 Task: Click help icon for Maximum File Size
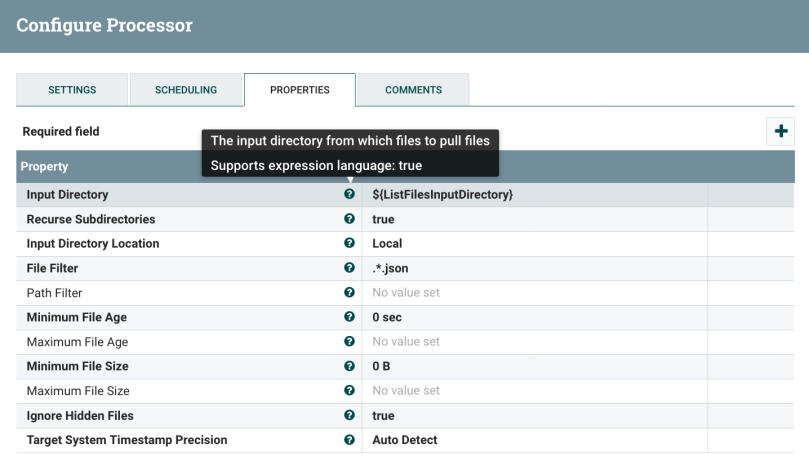coord(349,391)
